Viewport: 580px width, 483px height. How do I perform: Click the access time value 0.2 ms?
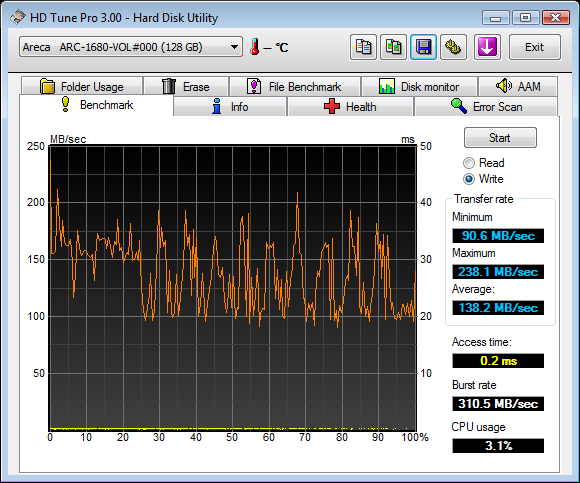(498, 361)
